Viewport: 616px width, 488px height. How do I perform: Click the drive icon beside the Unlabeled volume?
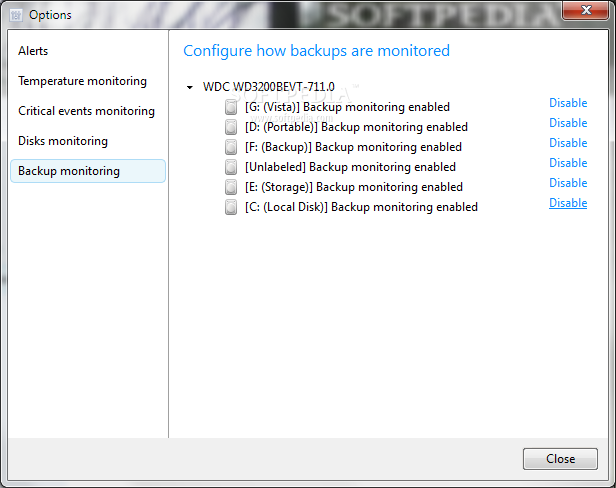pos(231,167)
